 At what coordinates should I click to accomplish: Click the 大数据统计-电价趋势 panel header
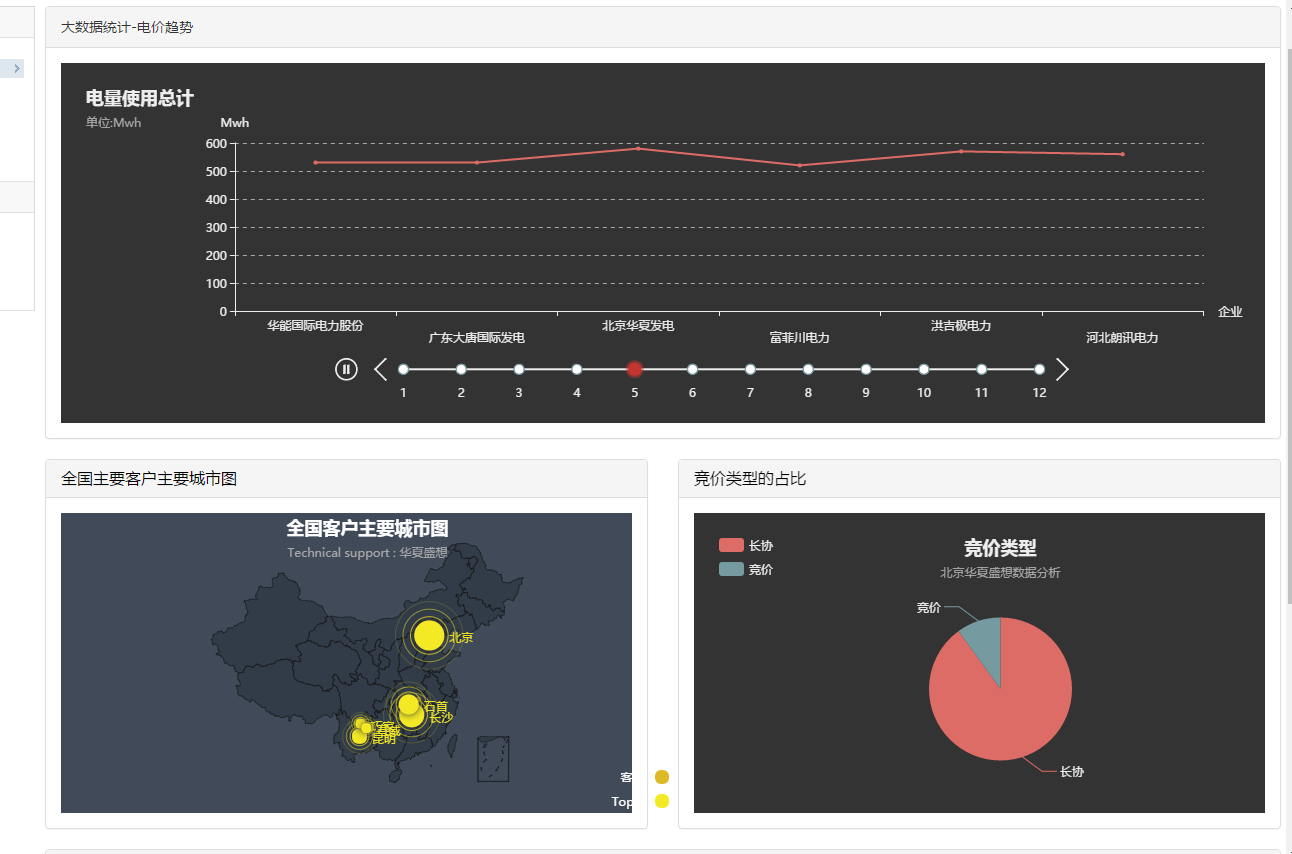(127, 27)
